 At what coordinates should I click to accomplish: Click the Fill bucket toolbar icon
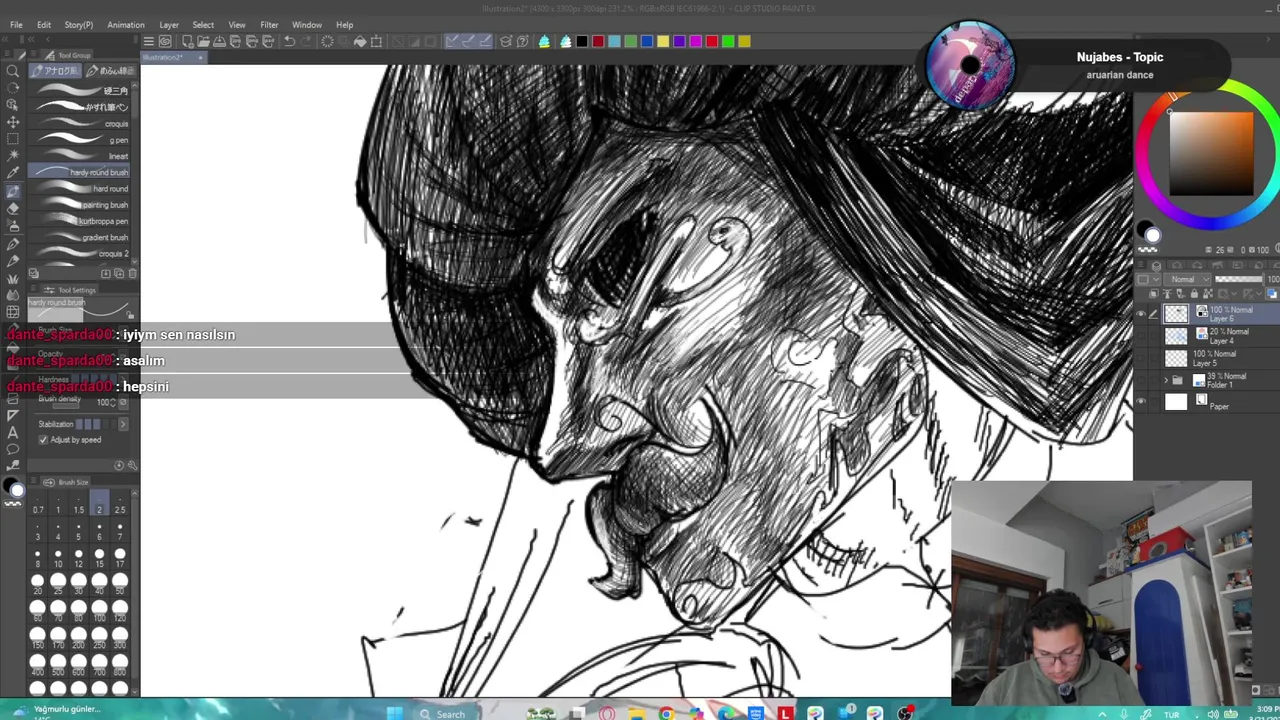coord(359,41)
